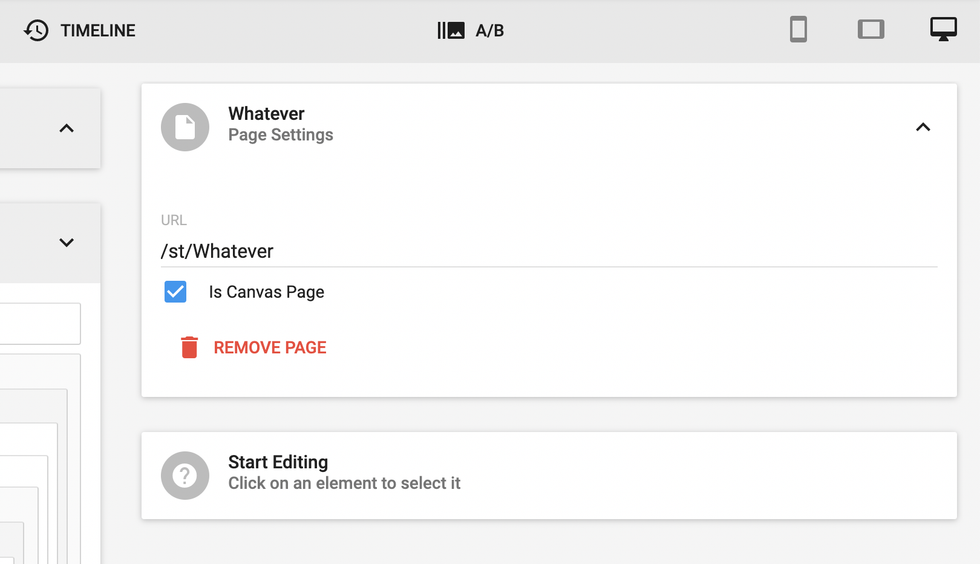This screenshot has width=980, height=564.
Task: Click the Whatever page document icon
Action: point(185,127)
